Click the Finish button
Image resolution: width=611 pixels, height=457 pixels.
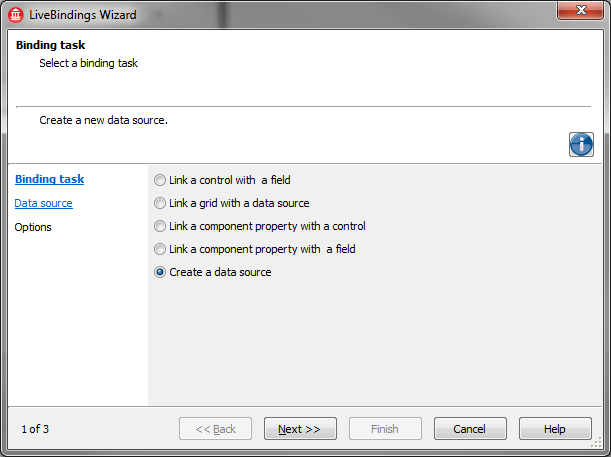[x=385, y=429]
